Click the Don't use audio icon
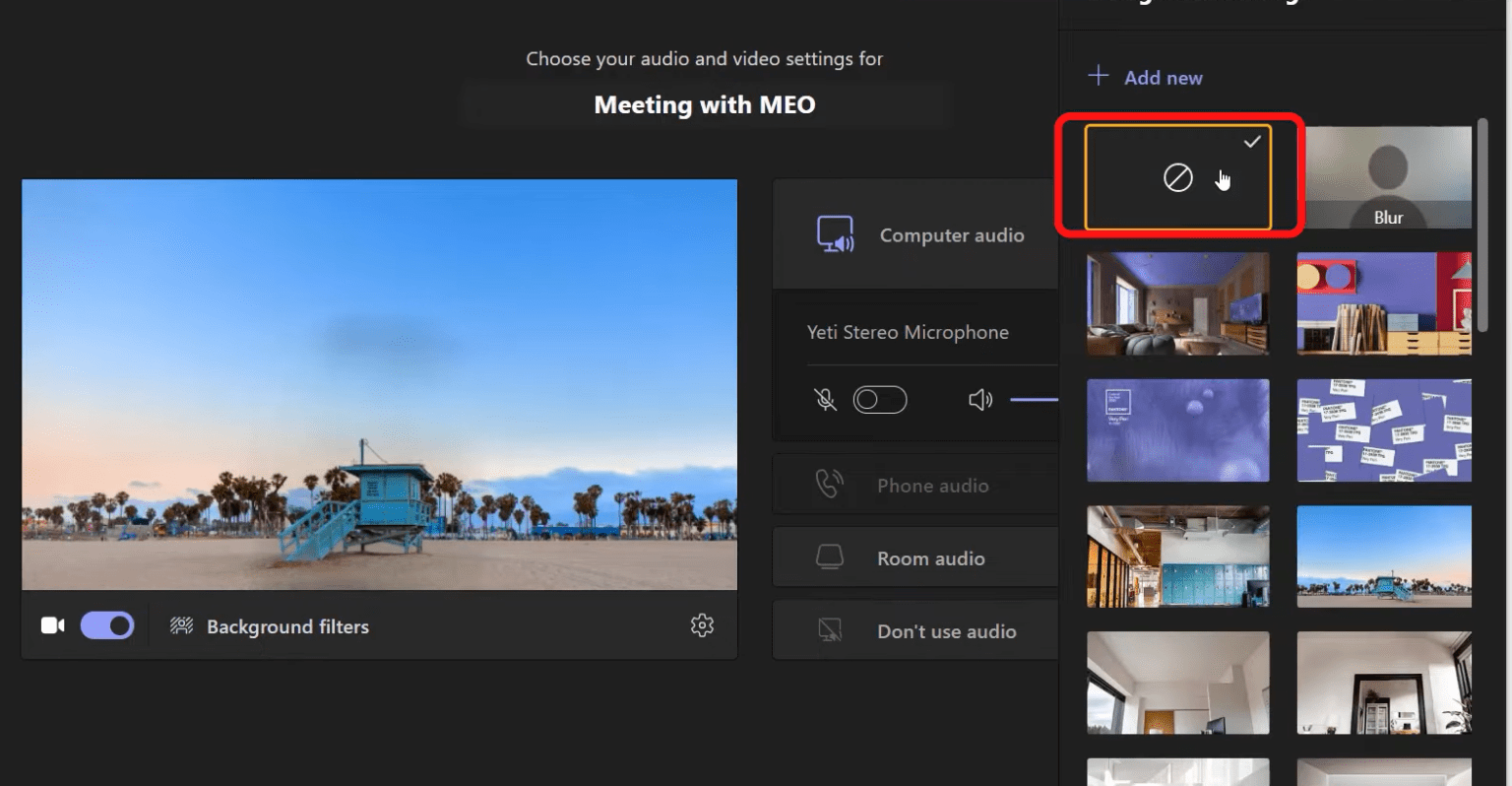 pyautogui.click(x=830, y=629)
